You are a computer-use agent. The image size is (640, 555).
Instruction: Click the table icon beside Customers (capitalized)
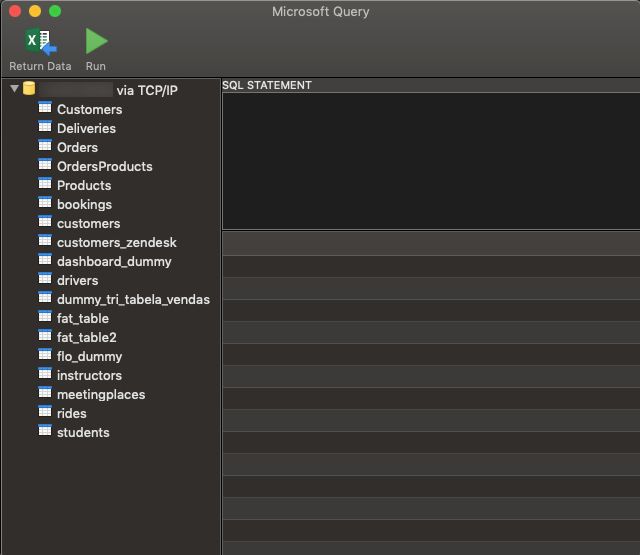pyautogui.click(x=45, y=107)
